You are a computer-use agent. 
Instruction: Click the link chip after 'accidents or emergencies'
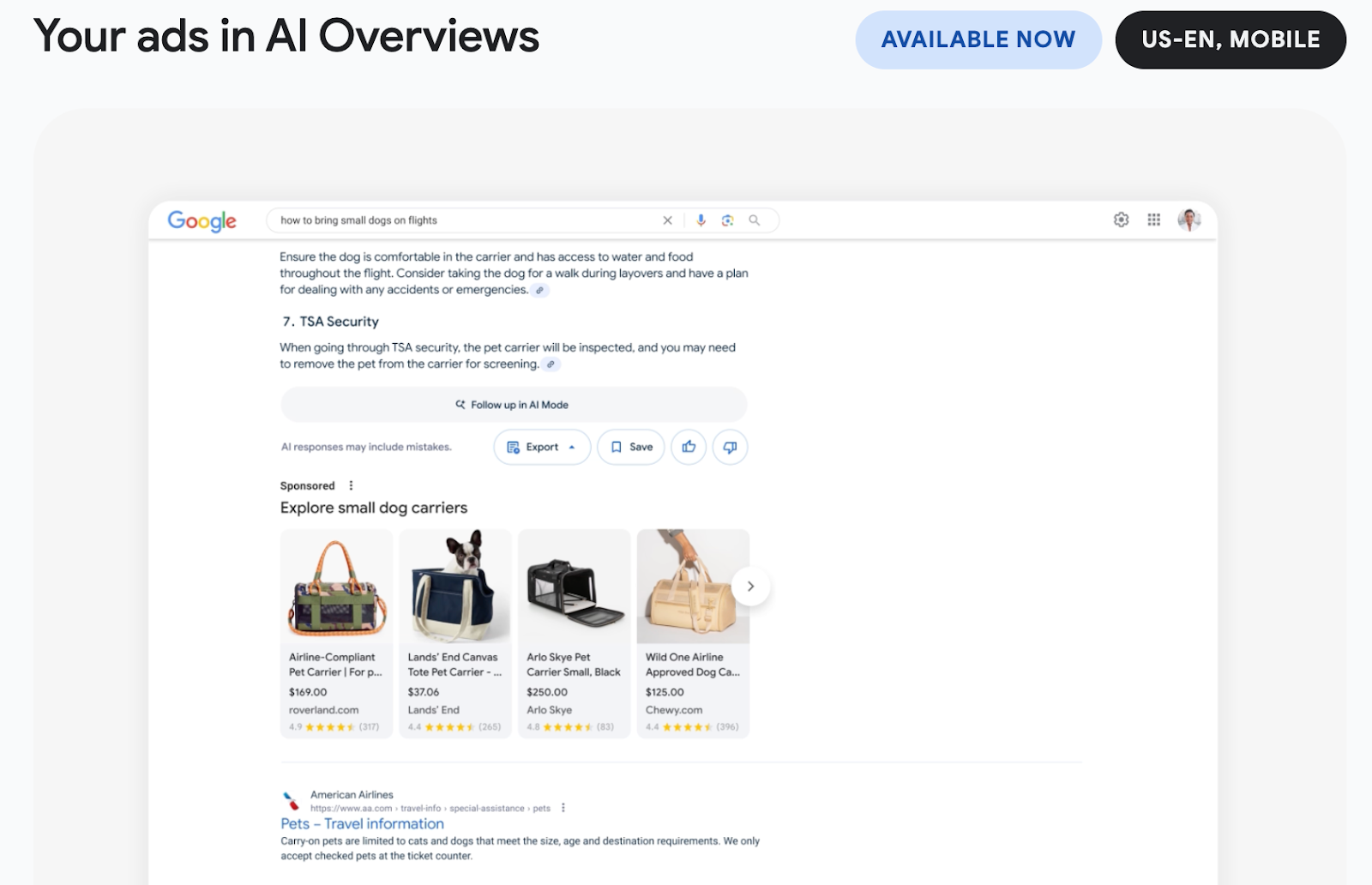click(539, 290)
